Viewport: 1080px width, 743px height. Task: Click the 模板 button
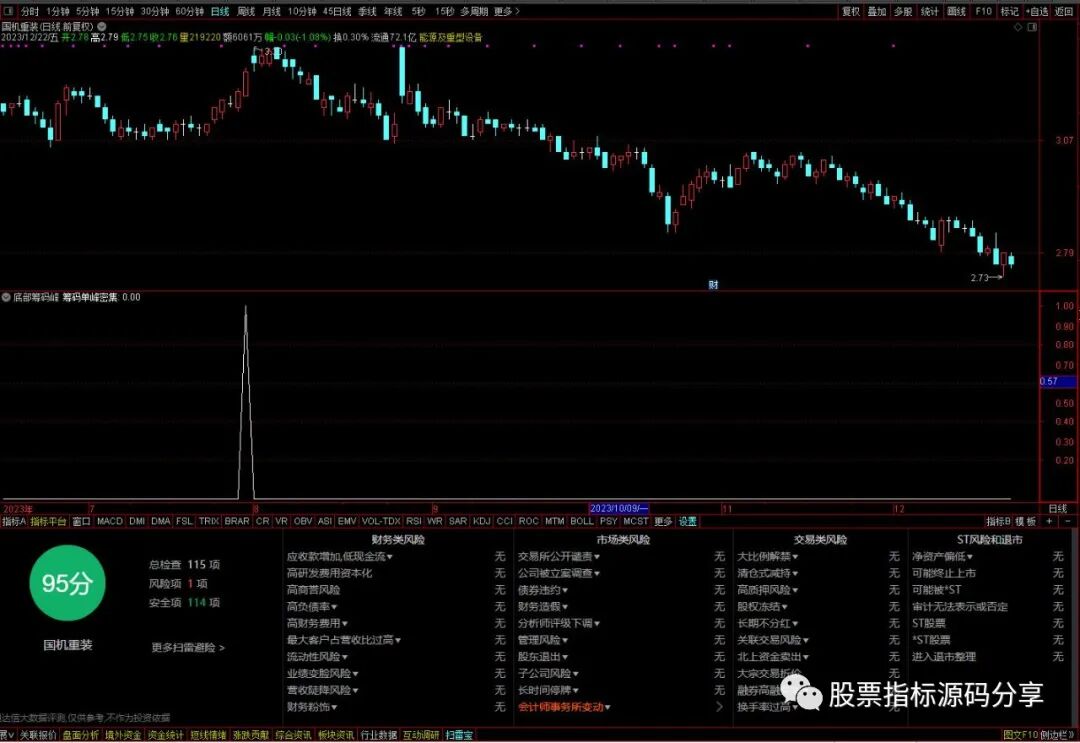coord(1026,522)
